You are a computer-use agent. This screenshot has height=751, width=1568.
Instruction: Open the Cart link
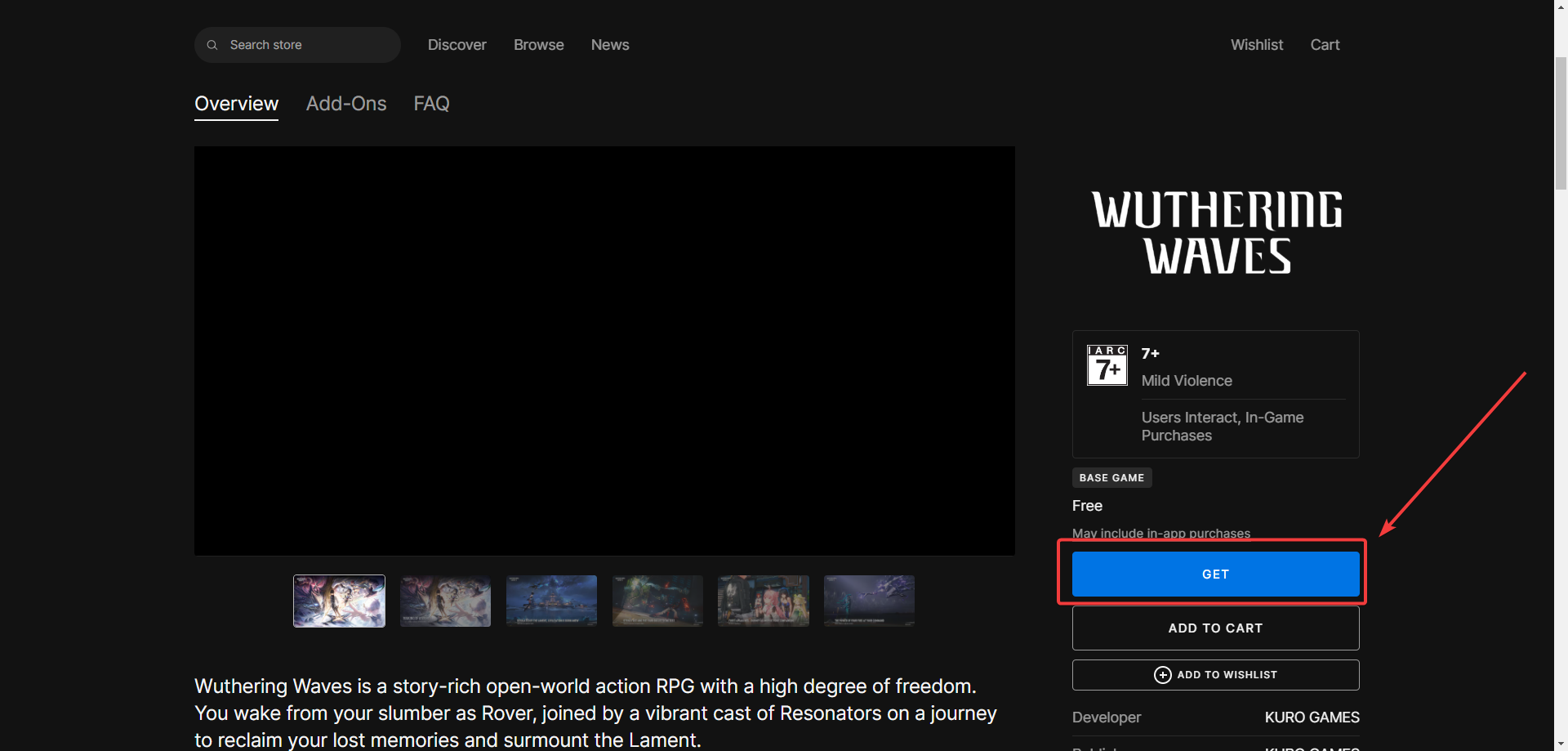1325,45
